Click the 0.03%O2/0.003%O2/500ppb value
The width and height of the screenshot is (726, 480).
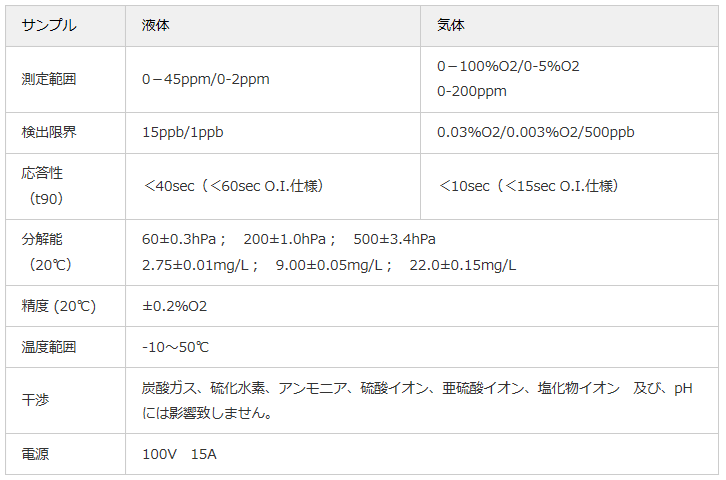coord(535,132)
